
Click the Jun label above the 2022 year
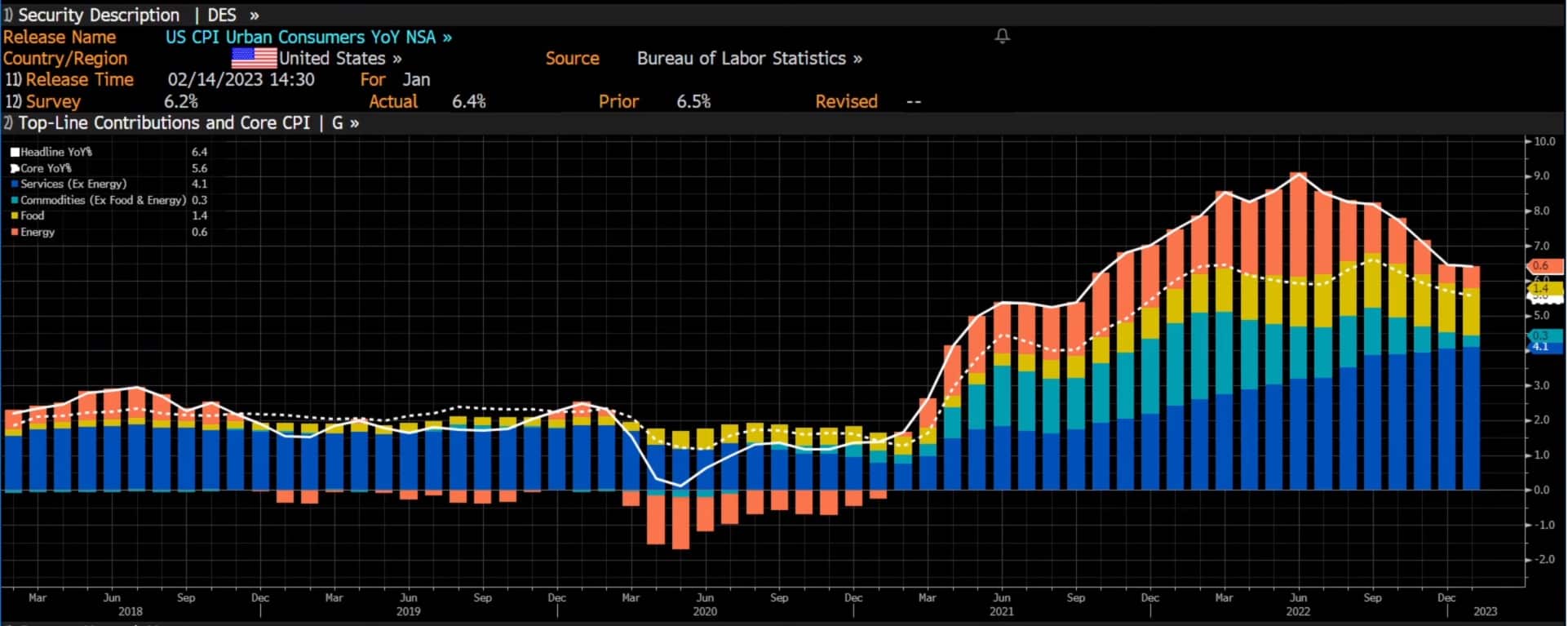coord(1298,597)
